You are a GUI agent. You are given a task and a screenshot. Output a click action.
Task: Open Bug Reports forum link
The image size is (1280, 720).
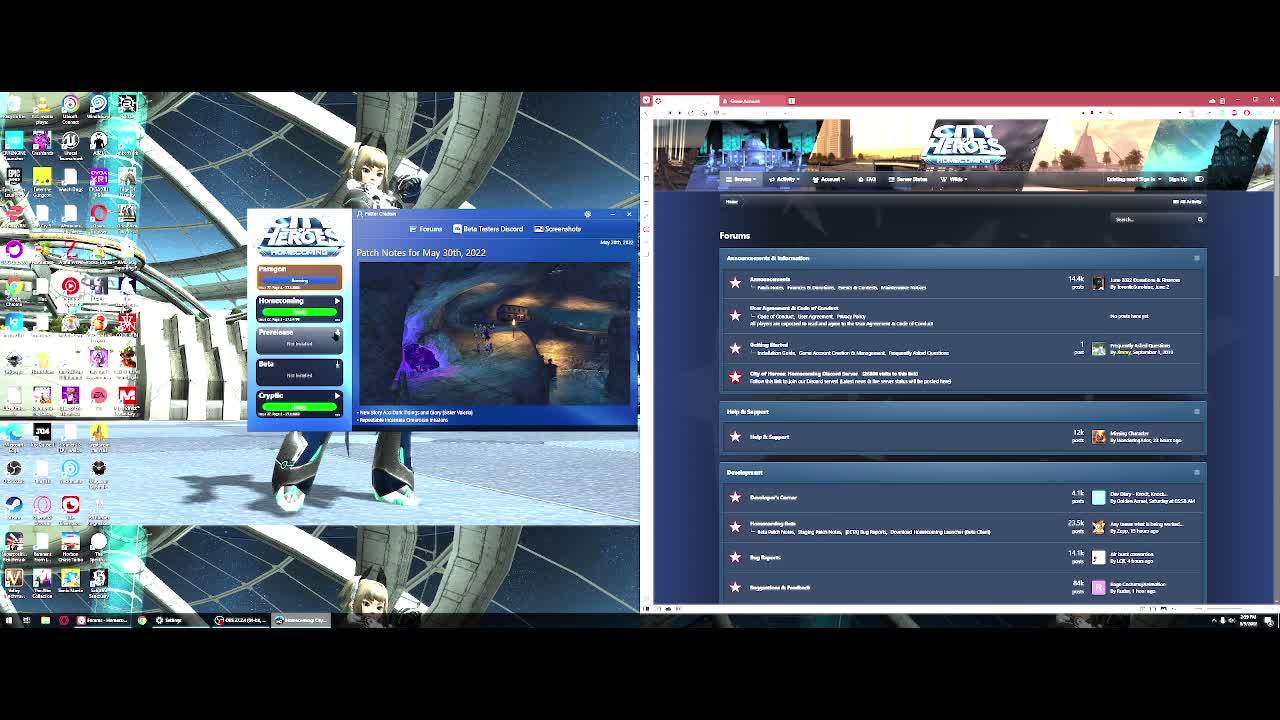pos(765,557)
